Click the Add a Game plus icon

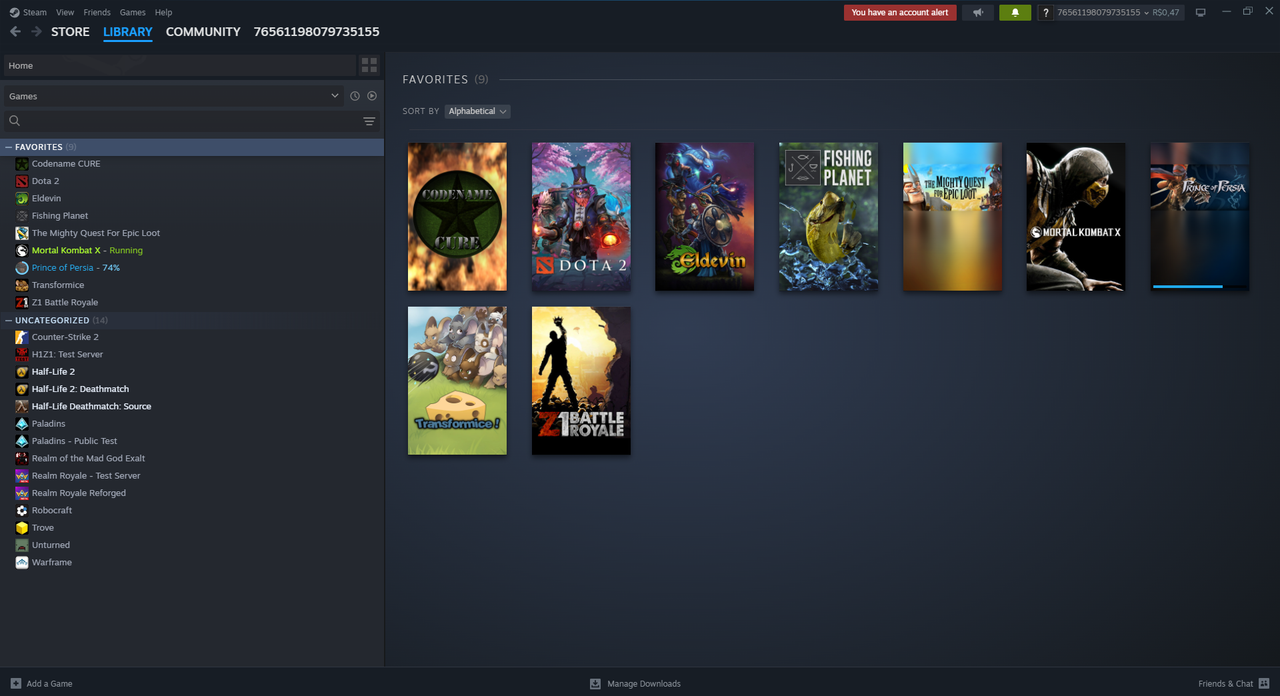(15, 684)
